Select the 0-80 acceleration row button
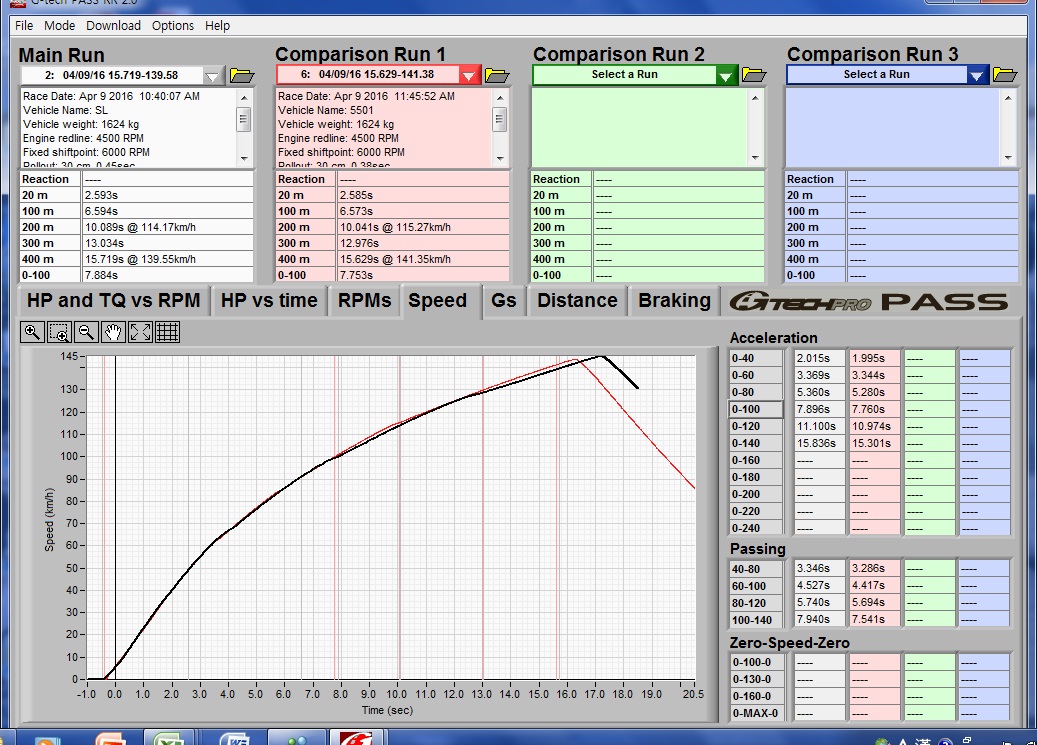Image resolution: width=1037 pixels, height=745 pixels. point(756,392)
